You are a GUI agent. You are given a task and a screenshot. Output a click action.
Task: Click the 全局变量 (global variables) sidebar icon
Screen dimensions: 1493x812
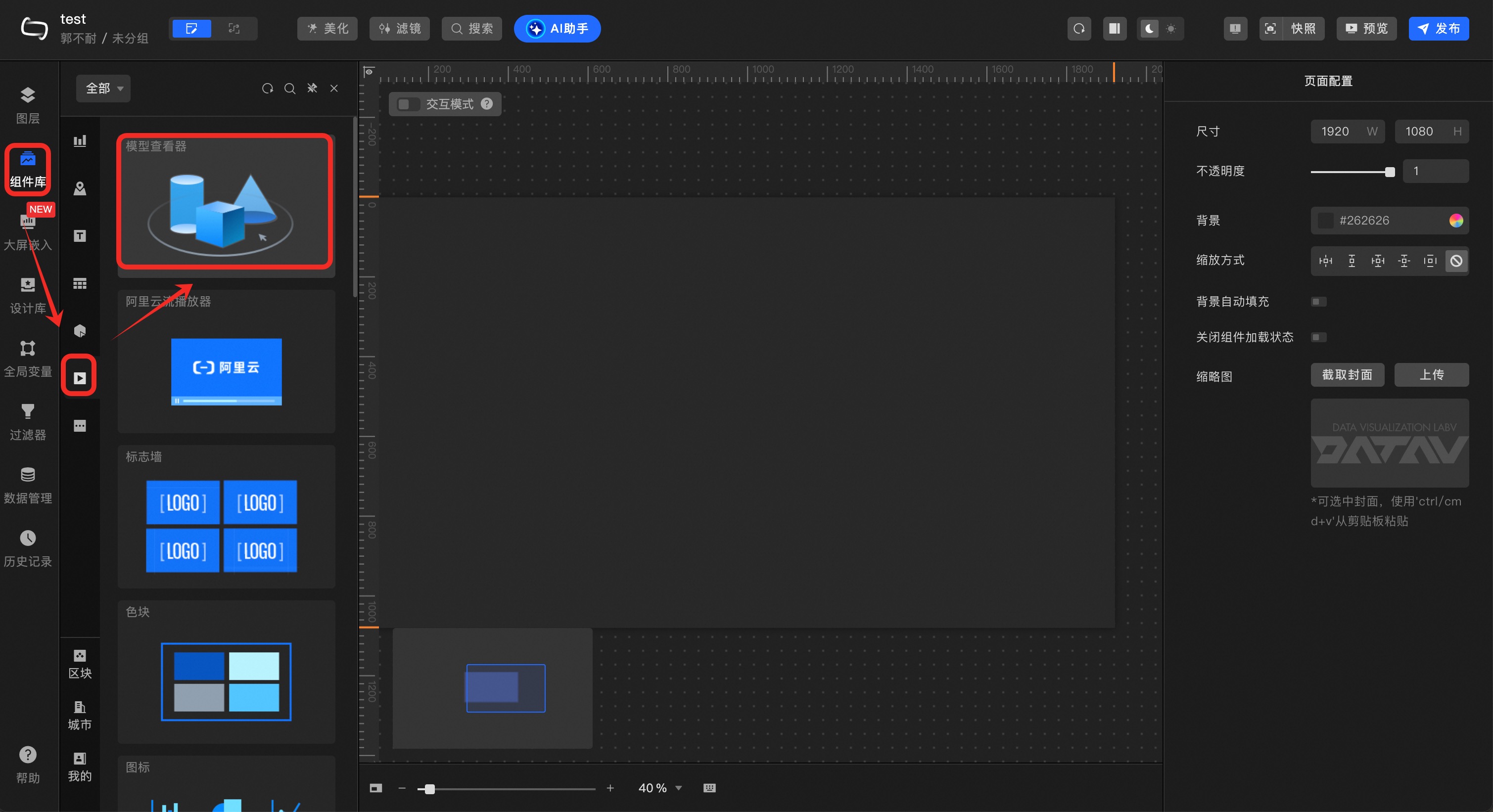pyautogui.click(x=27, y=349)
